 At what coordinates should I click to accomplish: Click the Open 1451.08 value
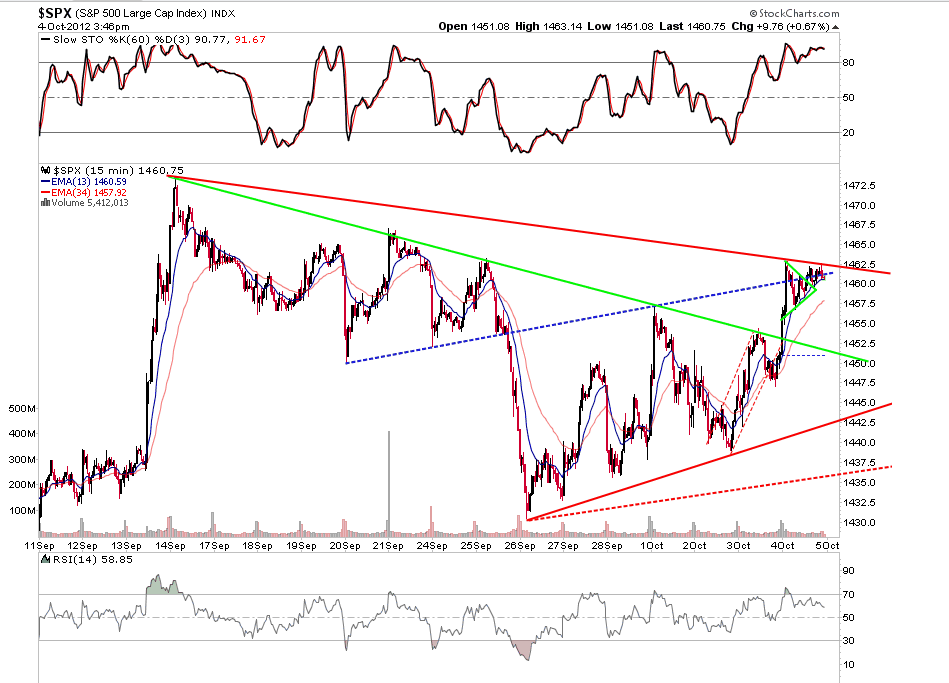pos(476,27)
